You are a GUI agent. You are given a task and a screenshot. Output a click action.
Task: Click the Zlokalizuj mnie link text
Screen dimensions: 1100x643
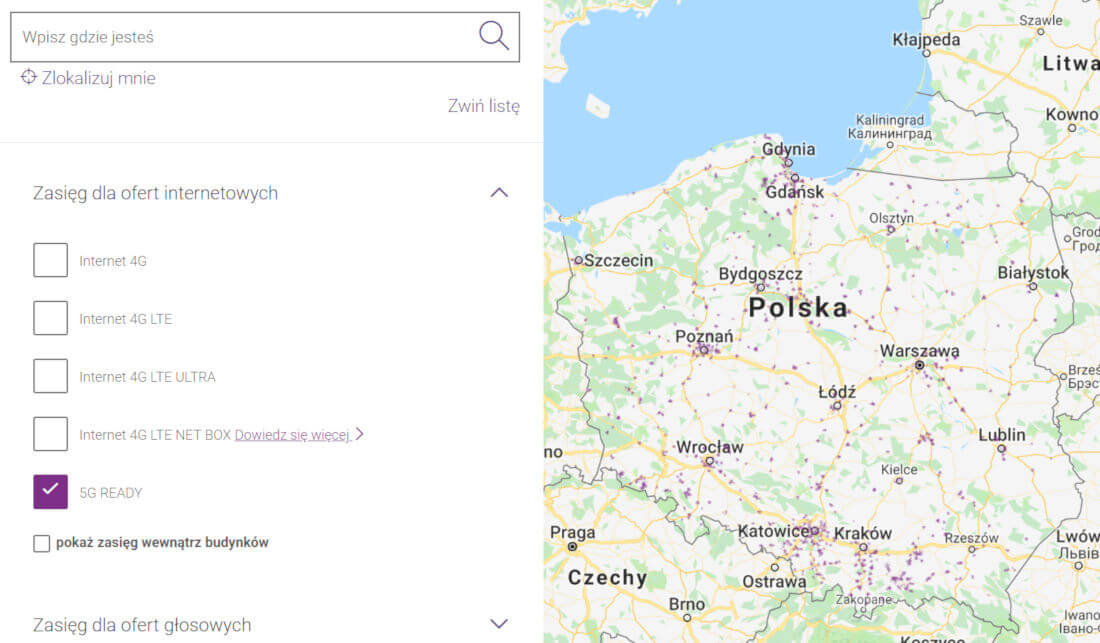(x=98, y=78)
